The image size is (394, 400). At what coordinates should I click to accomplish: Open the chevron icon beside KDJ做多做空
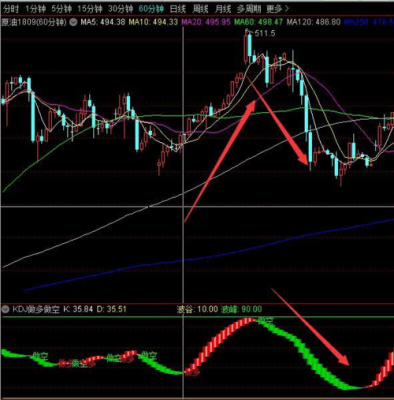pyautogui.click(x=5, y=309)
